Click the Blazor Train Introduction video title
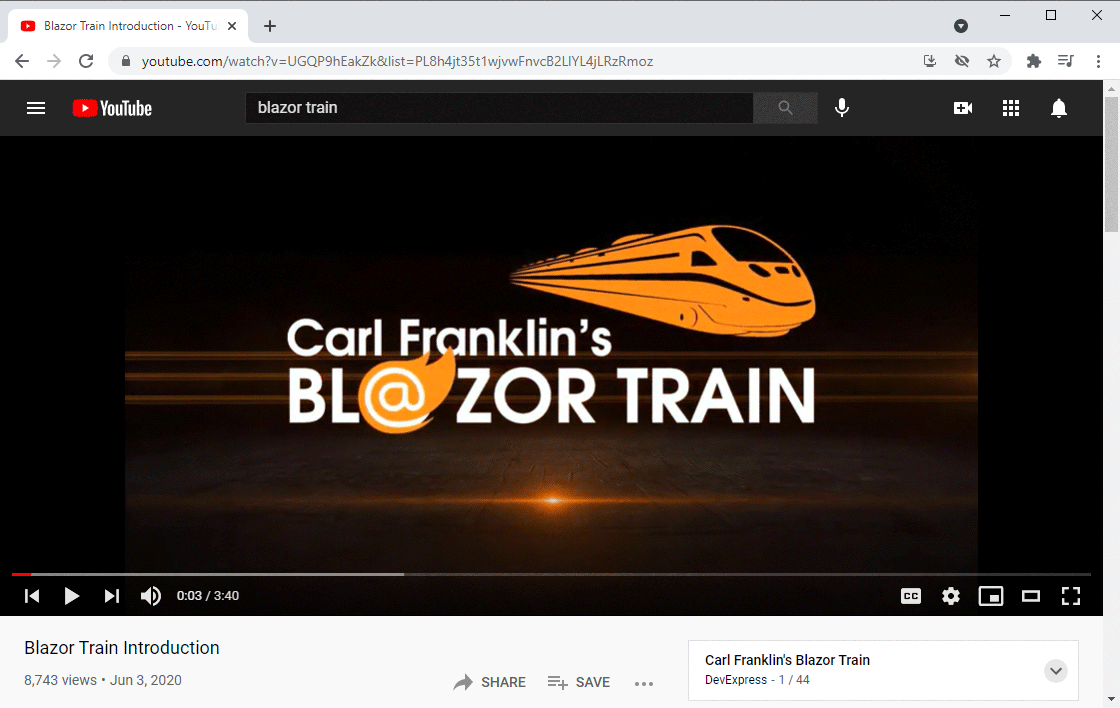Screen dimensions: 1120x708 click(121, 648)
